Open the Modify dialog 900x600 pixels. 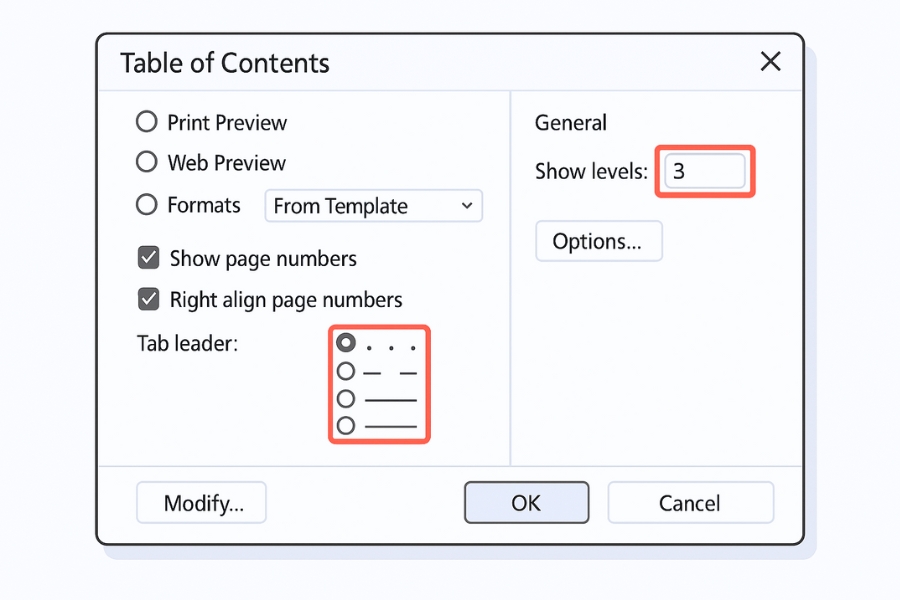200,502
